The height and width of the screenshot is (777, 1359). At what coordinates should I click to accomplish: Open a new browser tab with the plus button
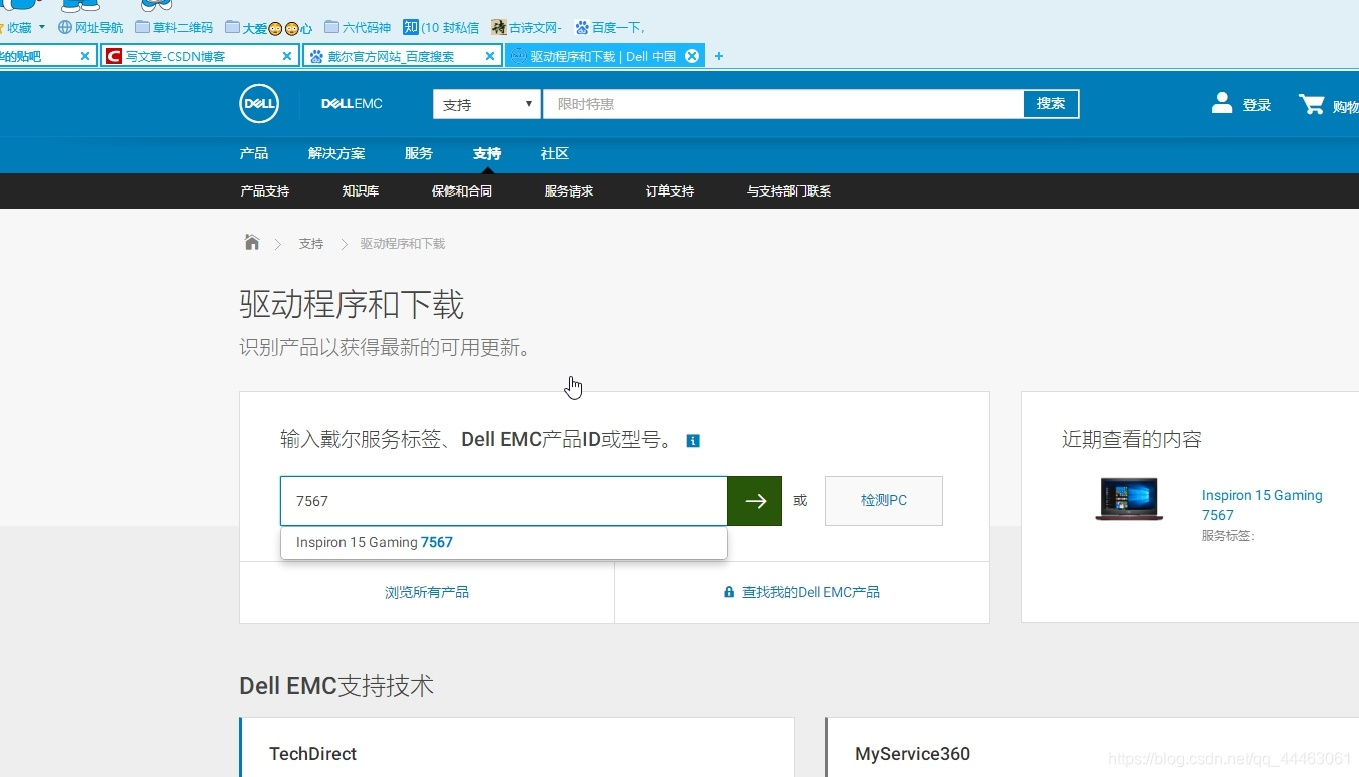pyautogui.click(x=718, y=56)
